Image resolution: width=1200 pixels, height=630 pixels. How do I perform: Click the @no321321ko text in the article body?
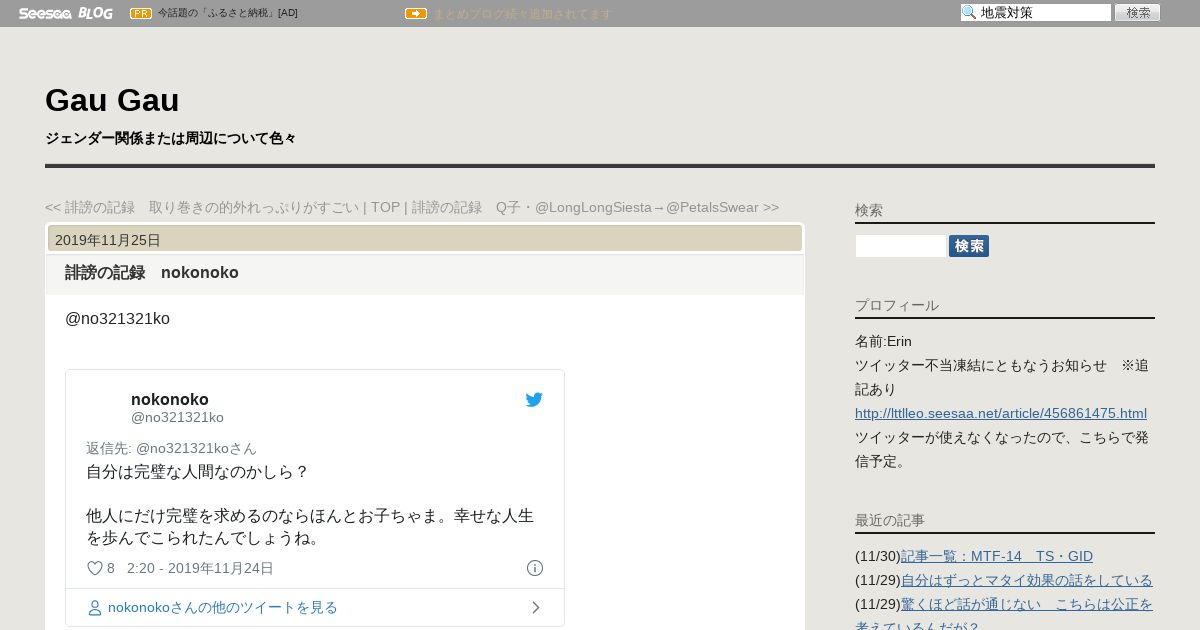[117, 319]
